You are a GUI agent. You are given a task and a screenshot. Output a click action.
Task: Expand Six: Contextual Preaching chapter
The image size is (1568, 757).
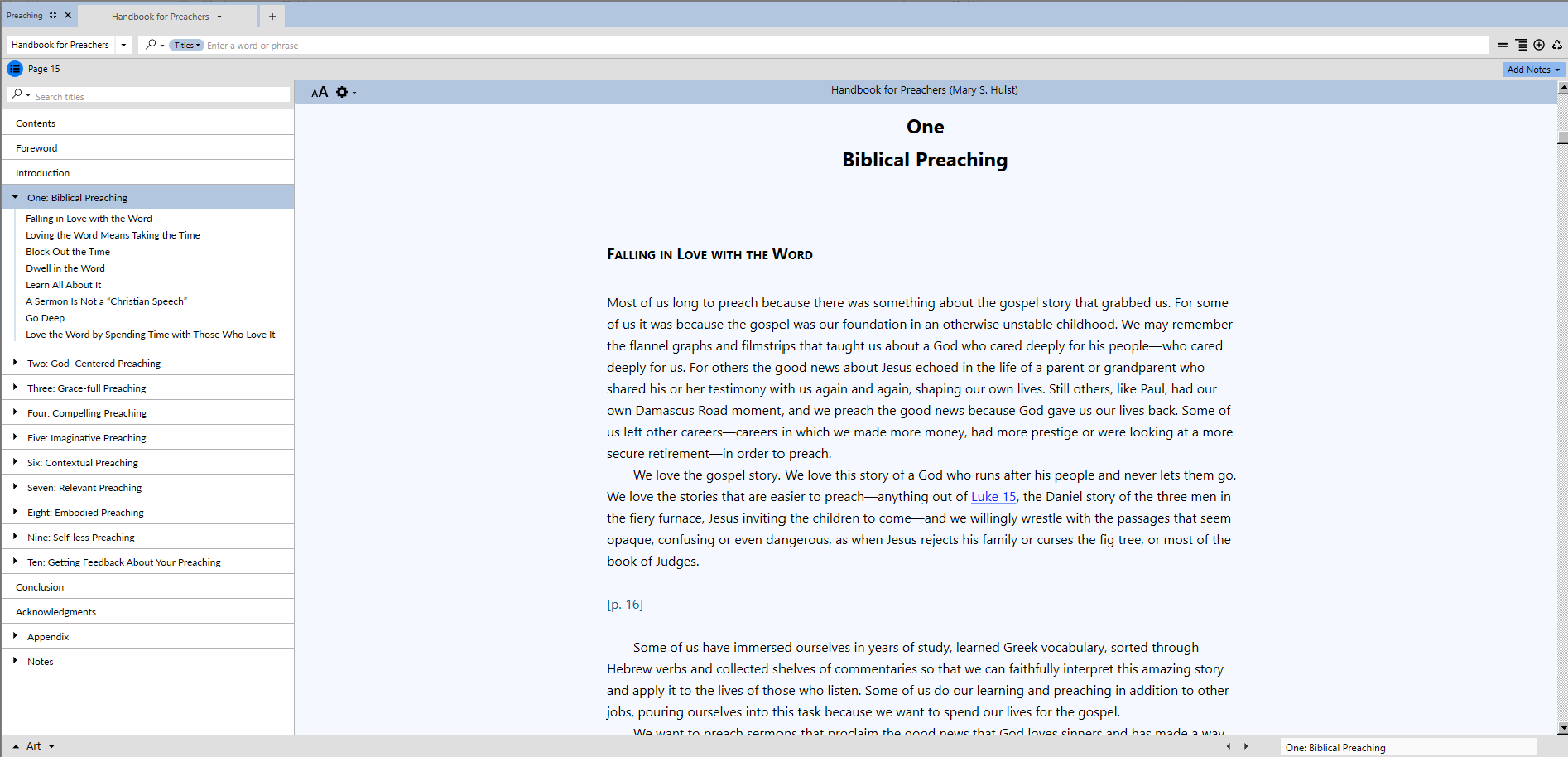[x=15, y=462]
